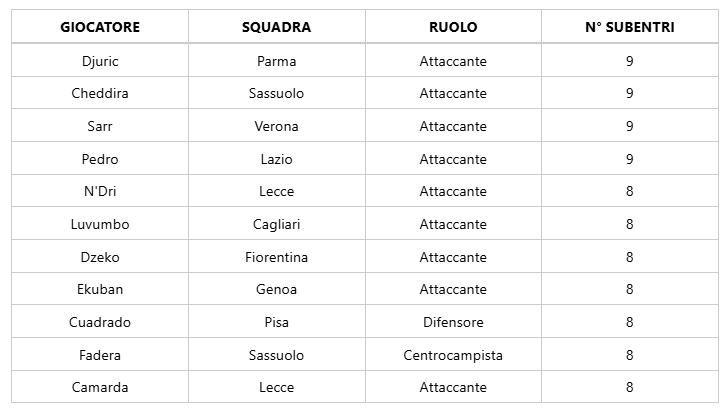Click the RUOLO column header
Viewport: 725px width, 413px height.
click(x=453, y=27)
